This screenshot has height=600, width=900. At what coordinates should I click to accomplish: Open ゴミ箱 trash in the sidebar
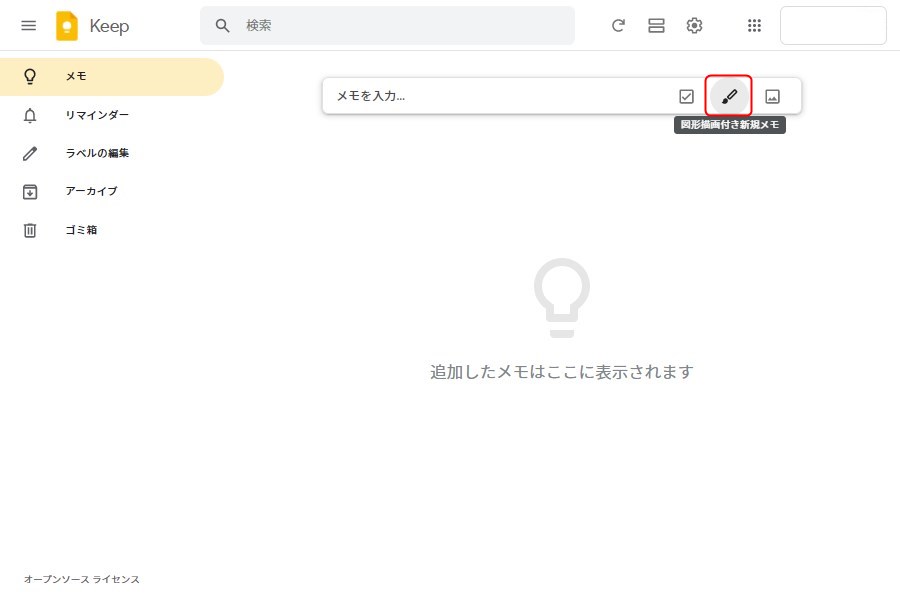(x=80, y=230)
